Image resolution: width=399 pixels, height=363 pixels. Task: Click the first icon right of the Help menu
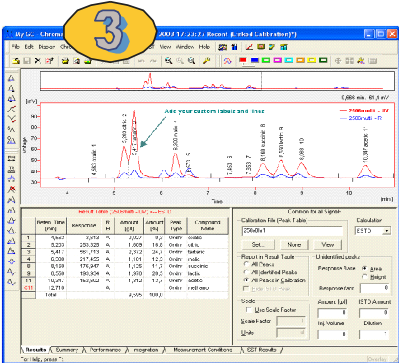coord(222,47)
